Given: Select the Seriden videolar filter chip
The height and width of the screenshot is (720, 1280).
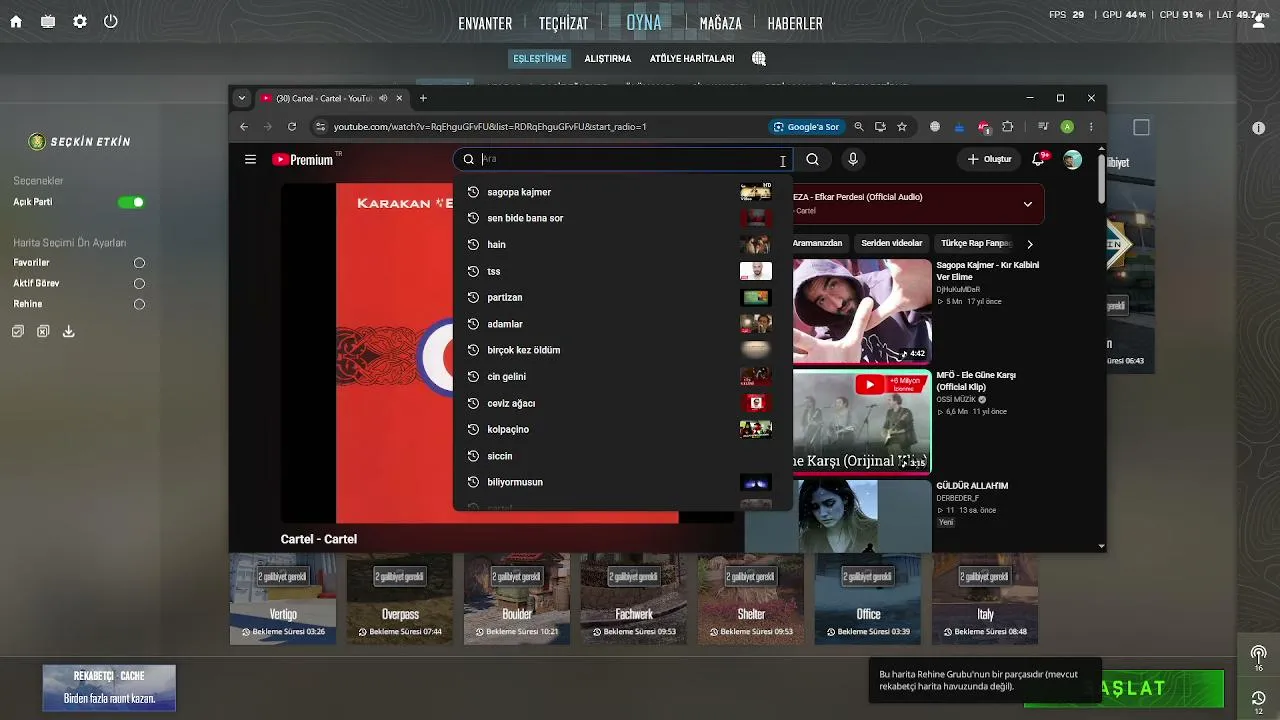Looking at the screenshot, I should coord(892,243).
